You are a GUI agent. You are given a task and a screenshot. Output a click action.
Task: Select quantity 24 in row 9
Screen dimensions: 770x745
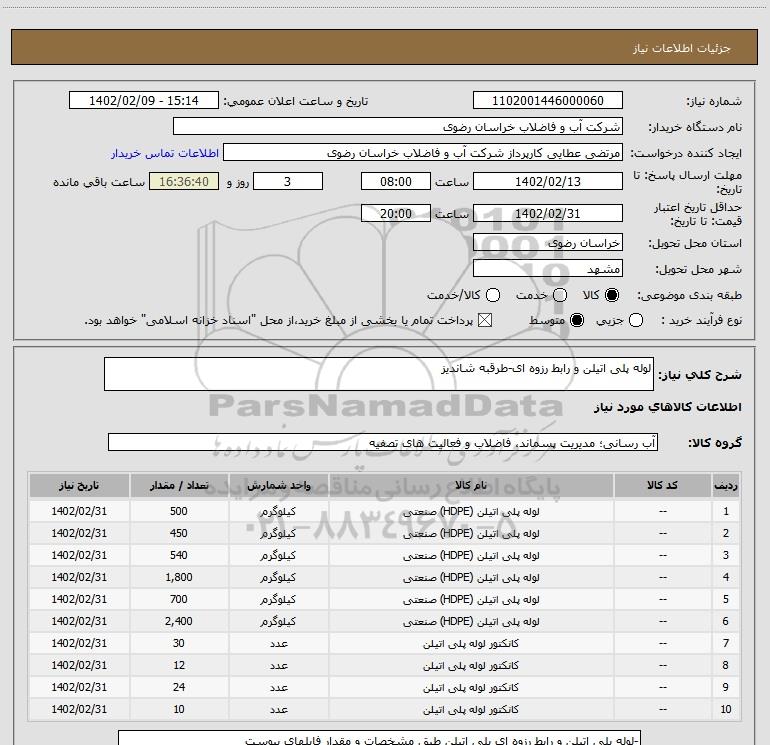pyautogui.click(x=179, y=687)
